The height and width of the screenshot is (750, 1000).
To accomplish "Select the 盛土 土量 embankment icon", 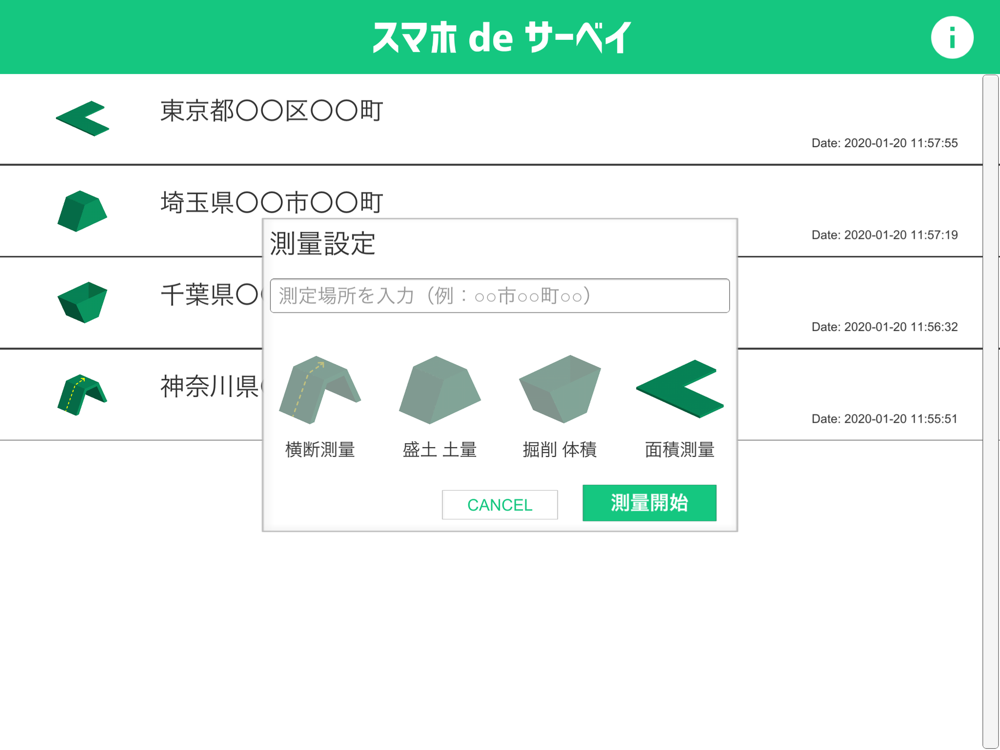I will [439, 390].
